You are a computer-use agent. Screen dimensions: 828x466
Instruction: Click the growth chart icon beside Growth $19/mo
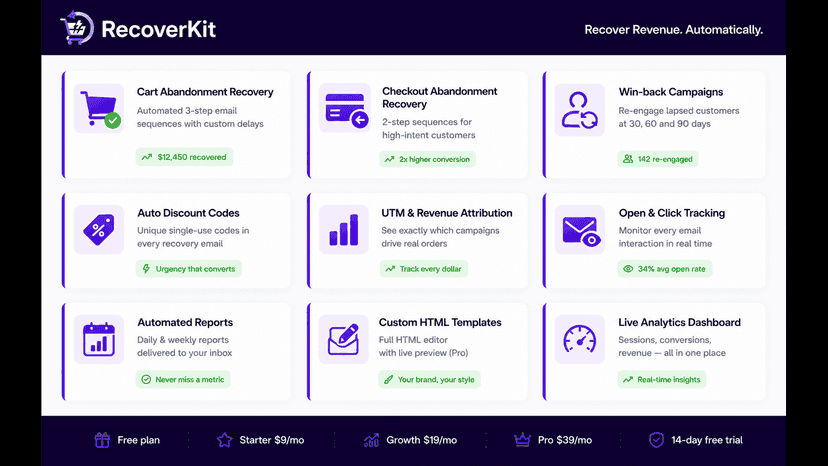click(x=371, y=440)
